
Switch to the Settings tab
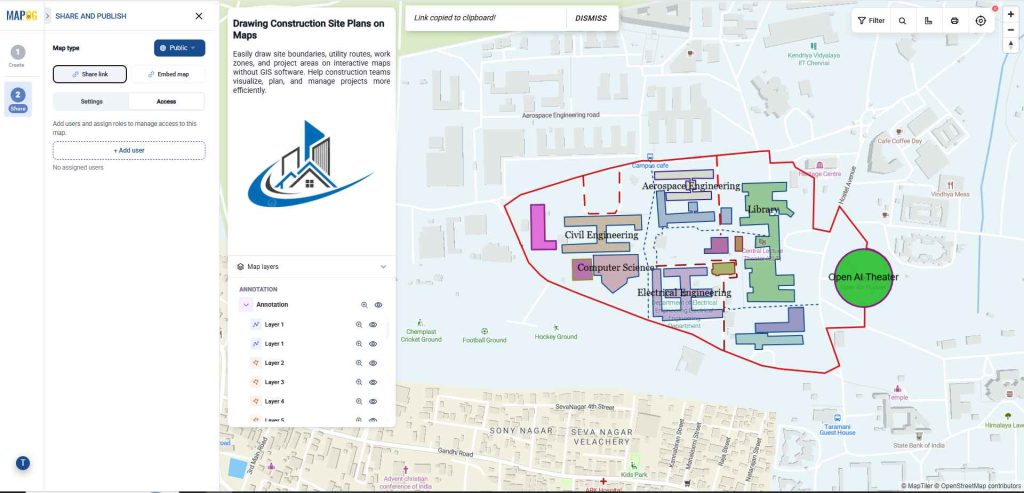click(x=91, y=102)
